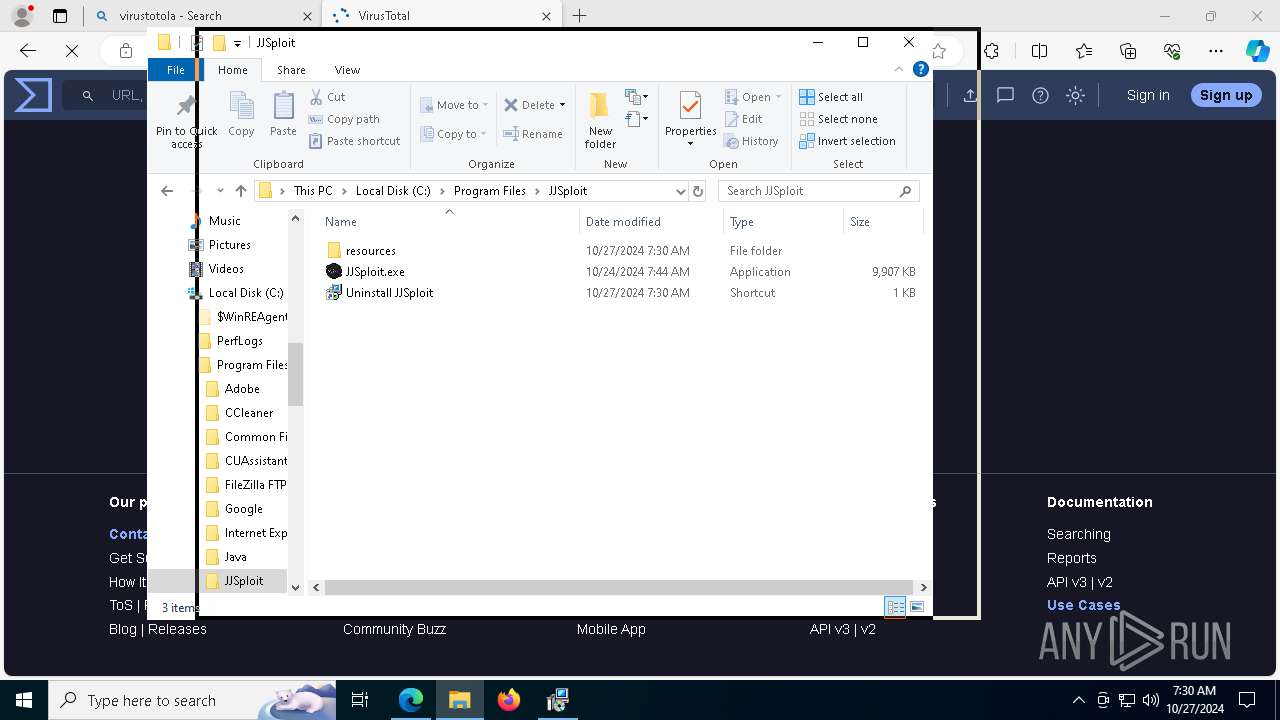
Task: Switch to the Home ribbon tab
Action: point(233,70)
